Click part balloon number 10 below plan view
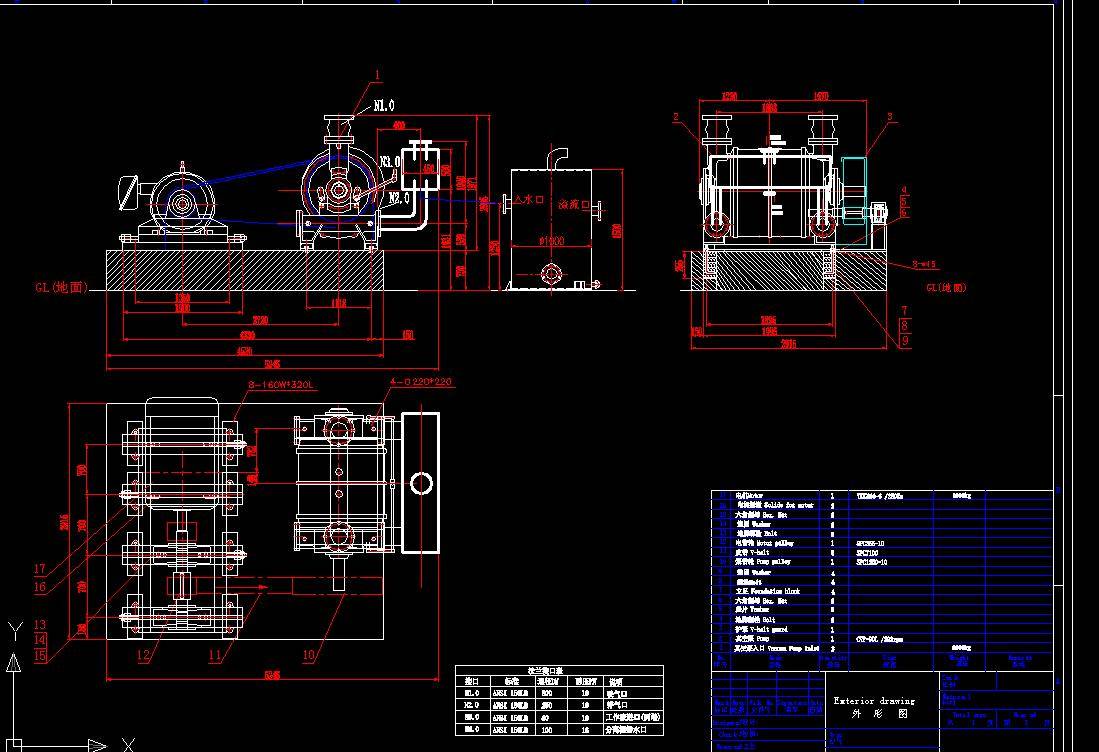1099x752 pixels. pos(308,656)
